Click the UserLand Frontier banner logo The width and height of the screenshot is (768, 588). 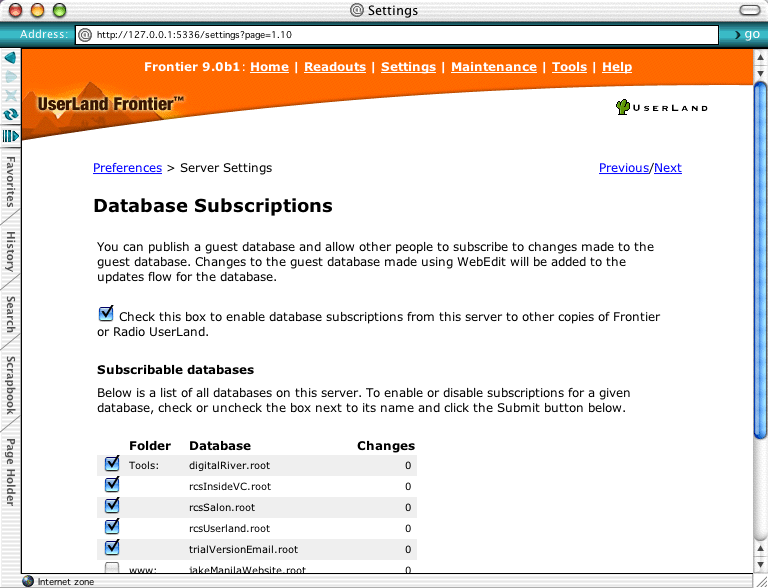(x=111, y=104)
